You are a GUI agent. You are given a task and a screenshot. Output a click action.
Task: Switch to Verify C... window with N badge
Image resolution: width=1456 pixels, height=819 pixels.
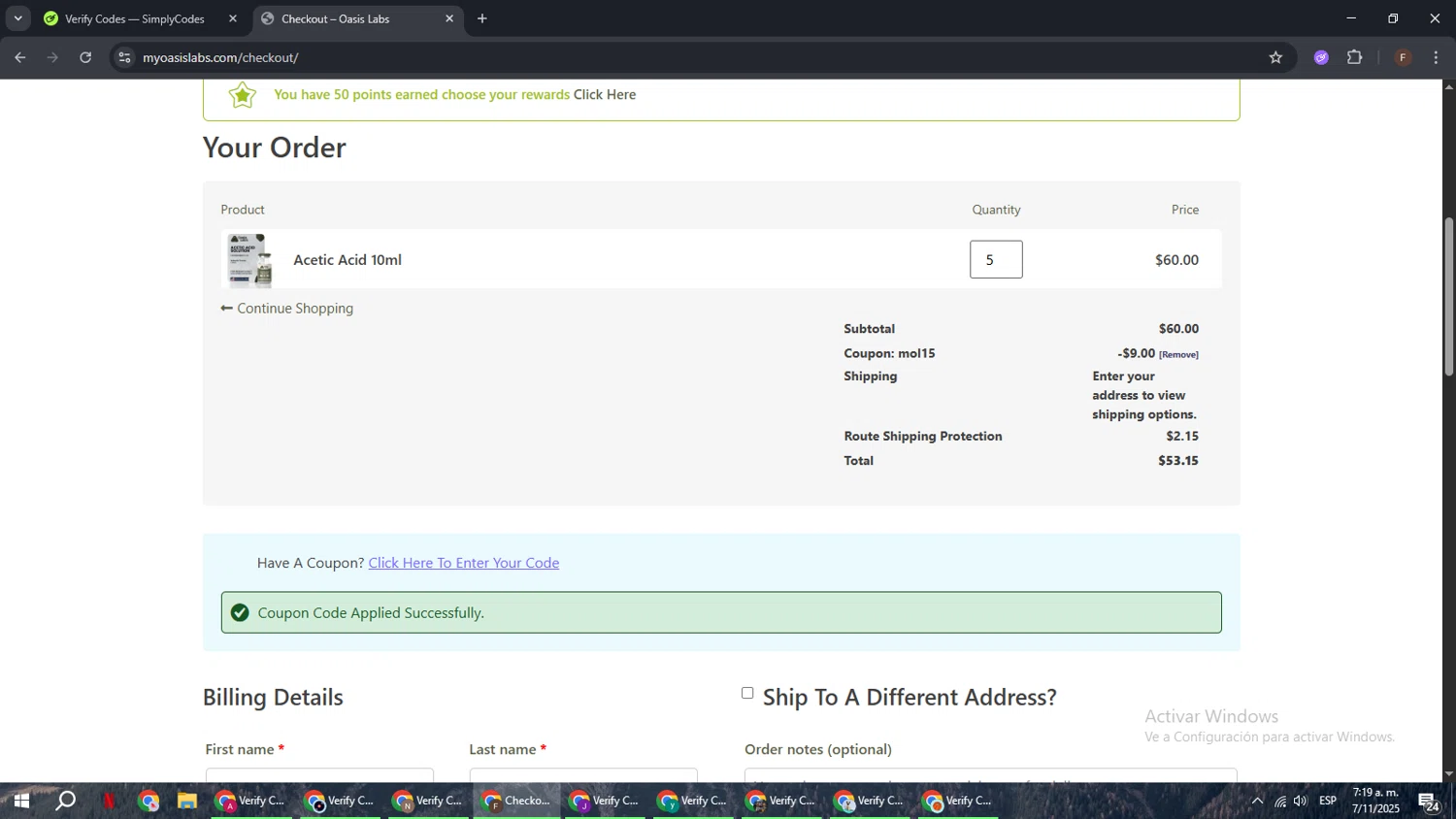pyautogui.click(x=429, y=802)
